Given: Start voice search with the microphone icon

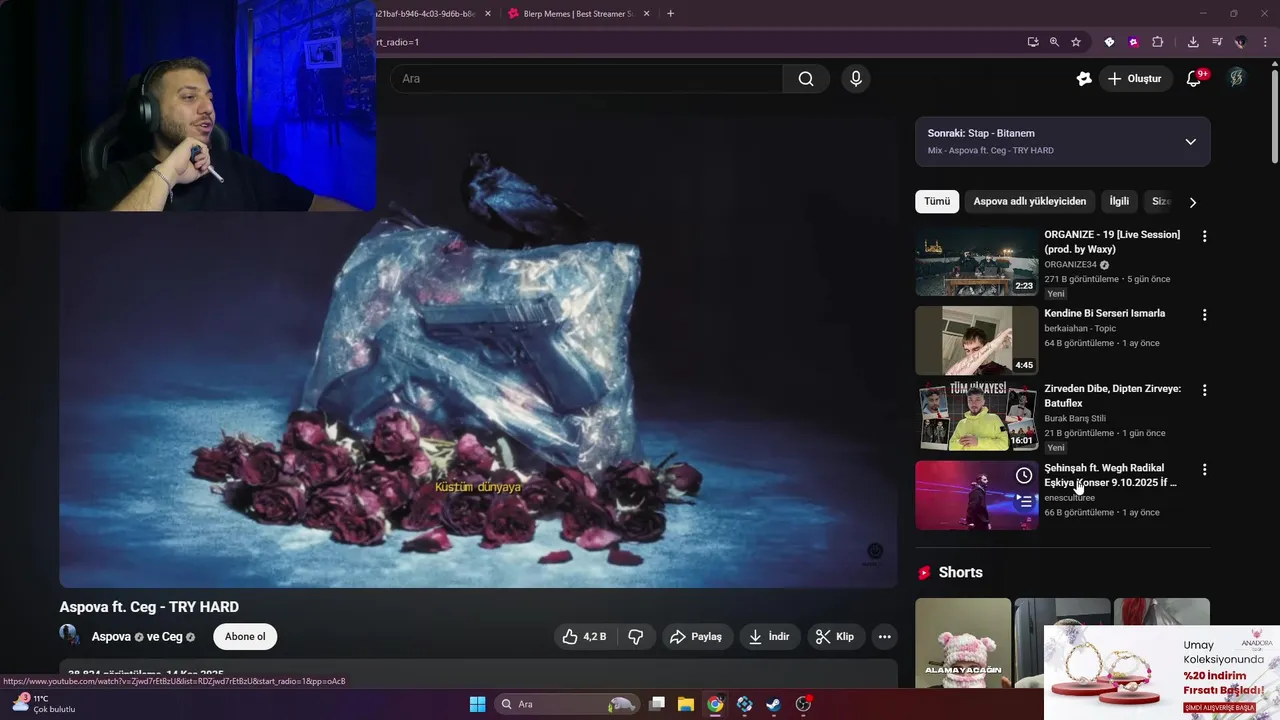Looking at the screenshot, I should 855,79.
